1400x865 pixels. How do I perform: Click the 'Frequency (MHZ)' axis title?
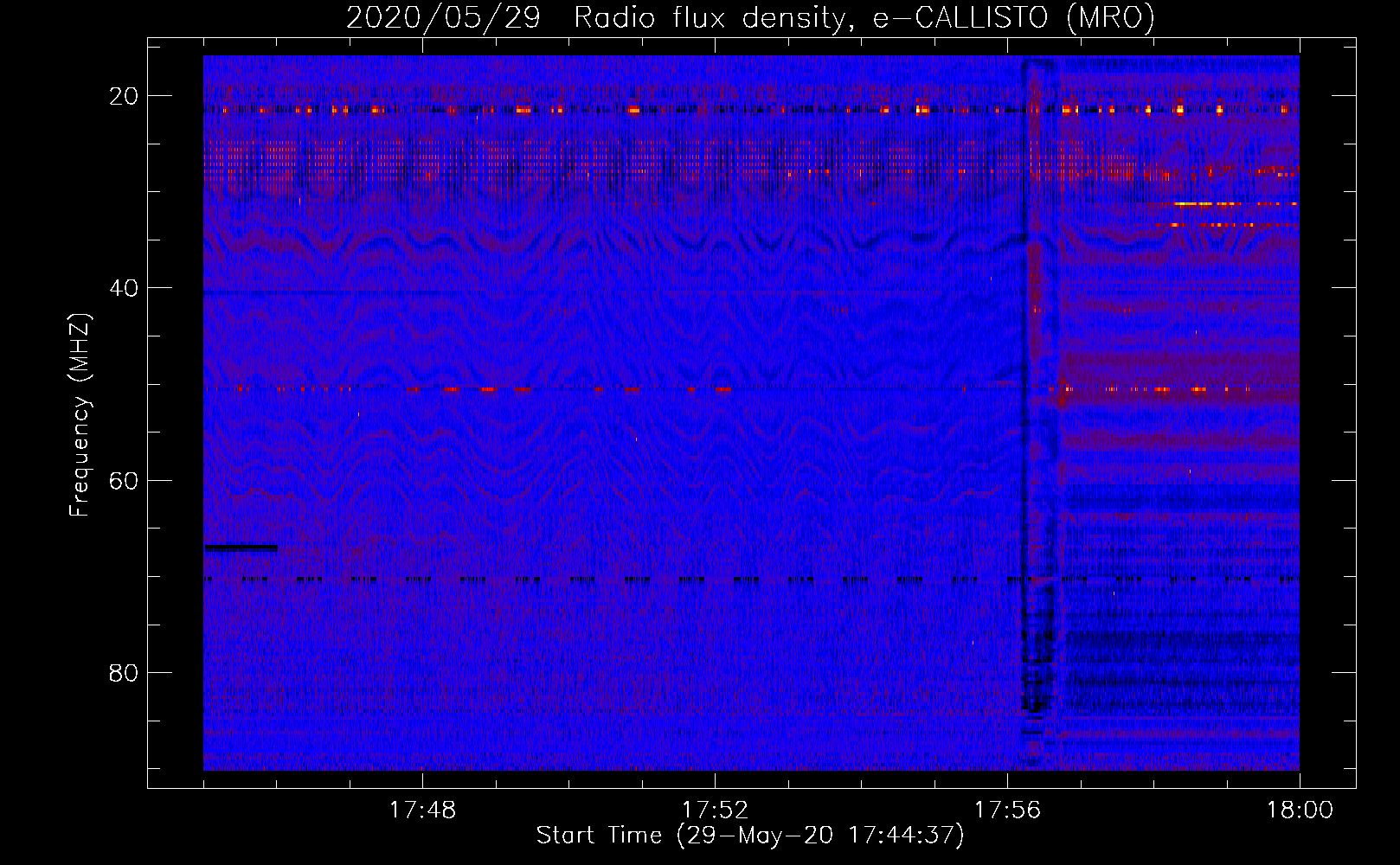point(80,414)
